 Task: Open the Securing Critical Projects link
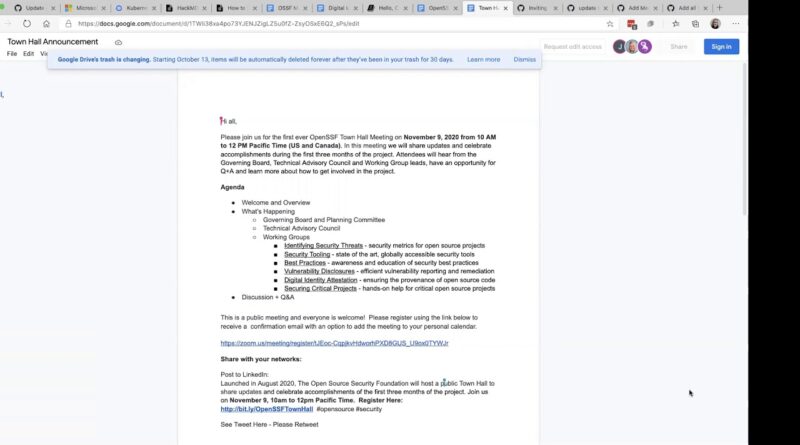[320, 288]
